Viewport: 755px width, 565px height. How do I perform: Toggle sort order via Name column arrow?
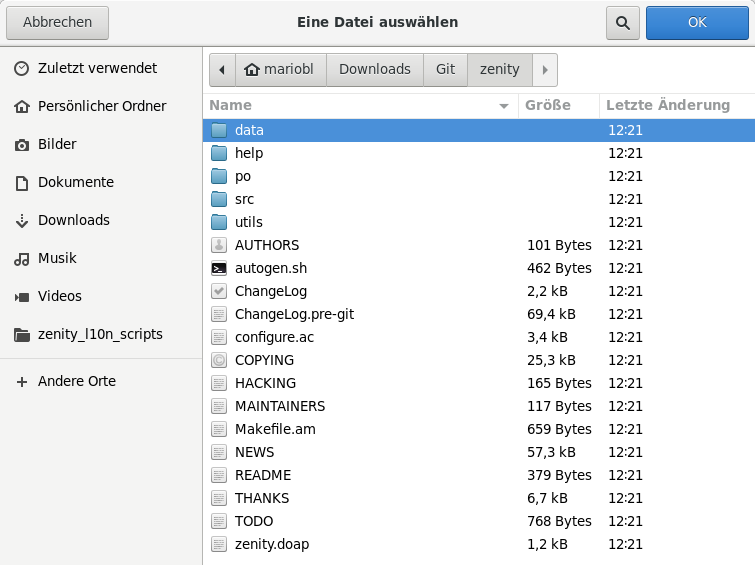[x=503, y=106]
